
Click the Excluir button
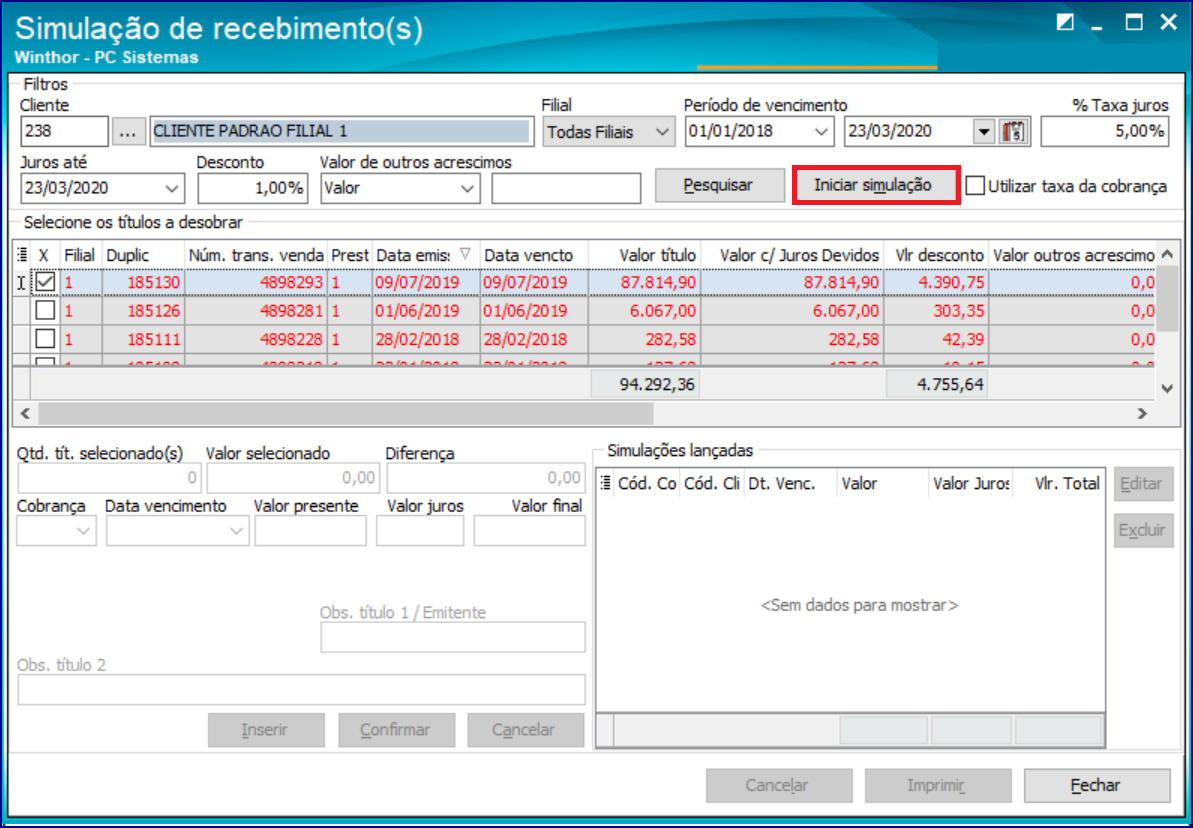point(1144,530)
